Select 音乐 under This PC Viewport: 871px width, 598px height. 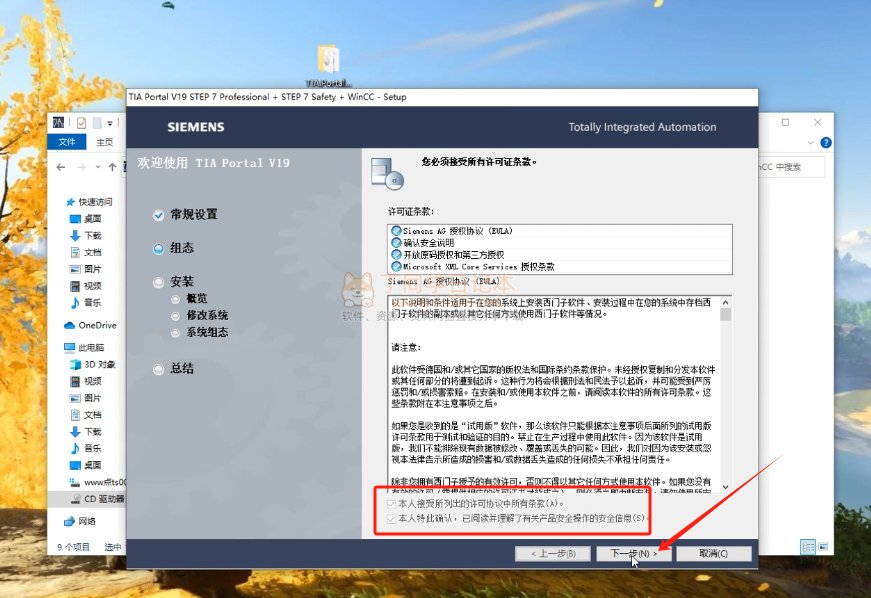click(86, 448)
